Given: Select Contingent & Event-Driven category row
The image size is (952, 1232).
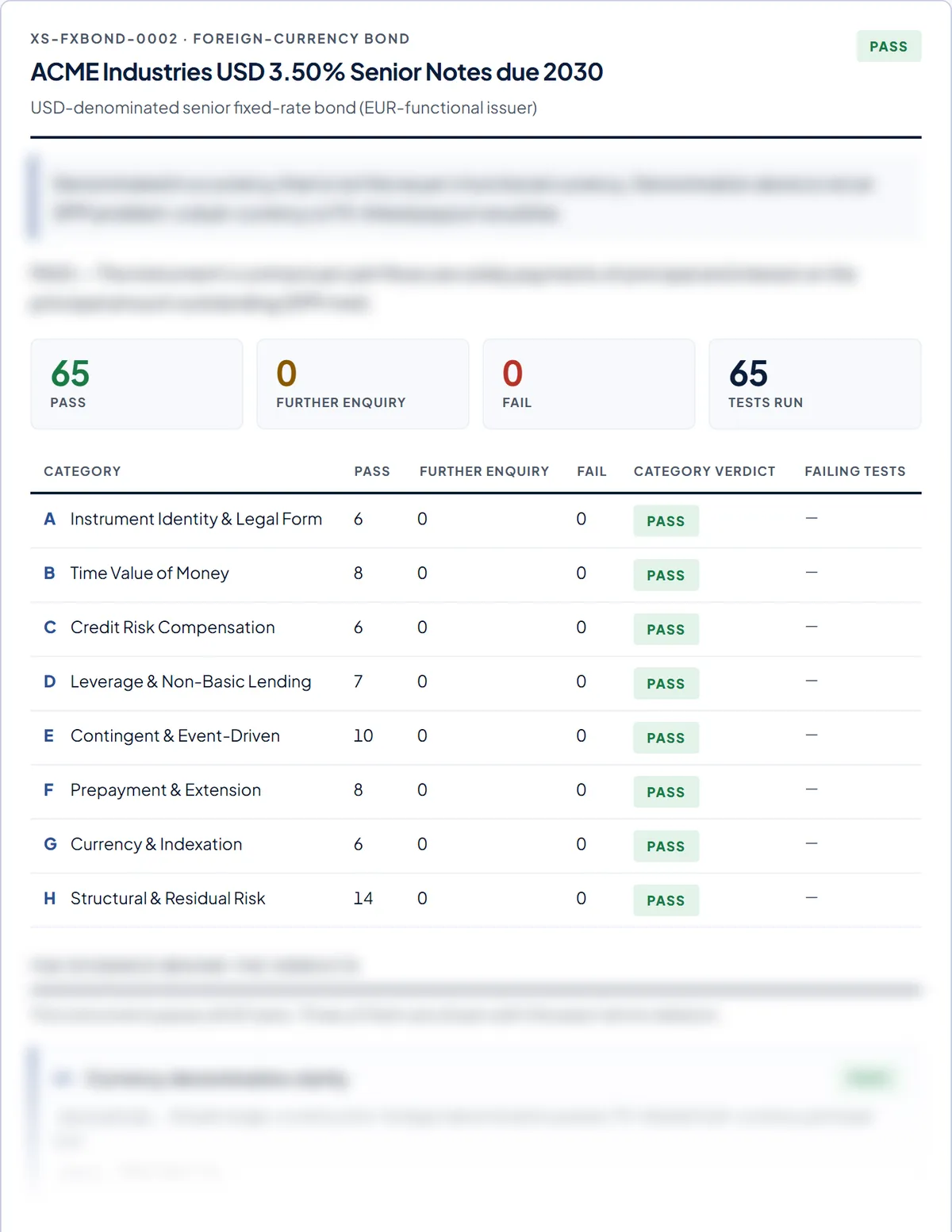Looking at the screenshot, I should pyautogui.click(x=476, y=737).
